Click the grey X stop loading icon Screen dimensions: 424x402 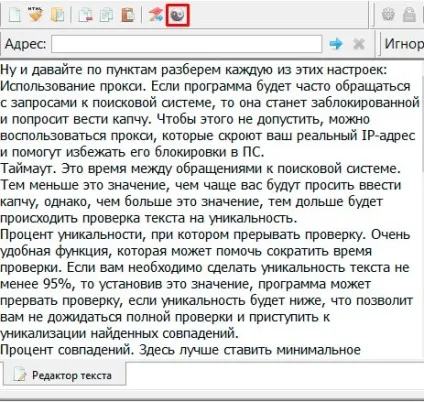tap(359, 44)
